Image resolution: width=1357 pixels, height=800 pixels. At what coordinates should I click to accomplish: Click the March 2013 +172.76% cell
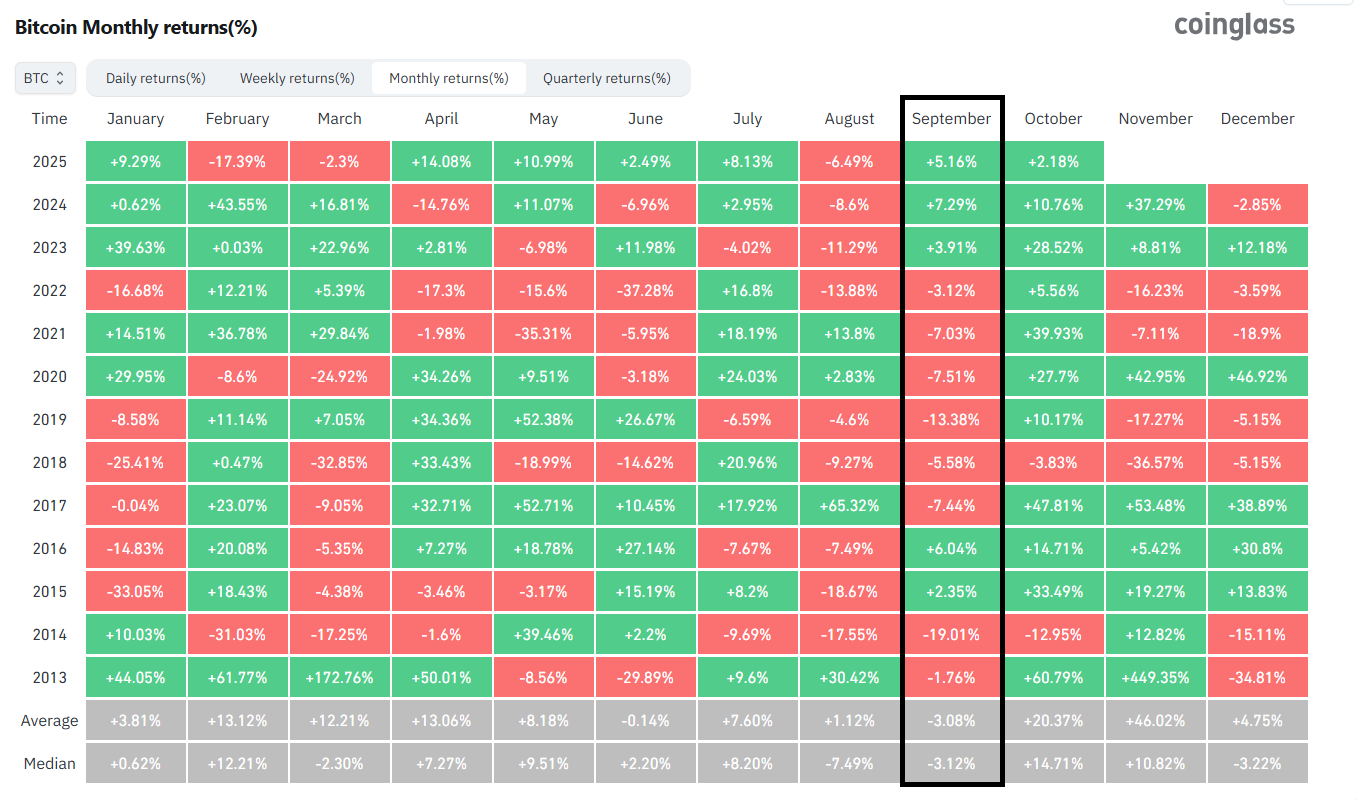(339, 677)
